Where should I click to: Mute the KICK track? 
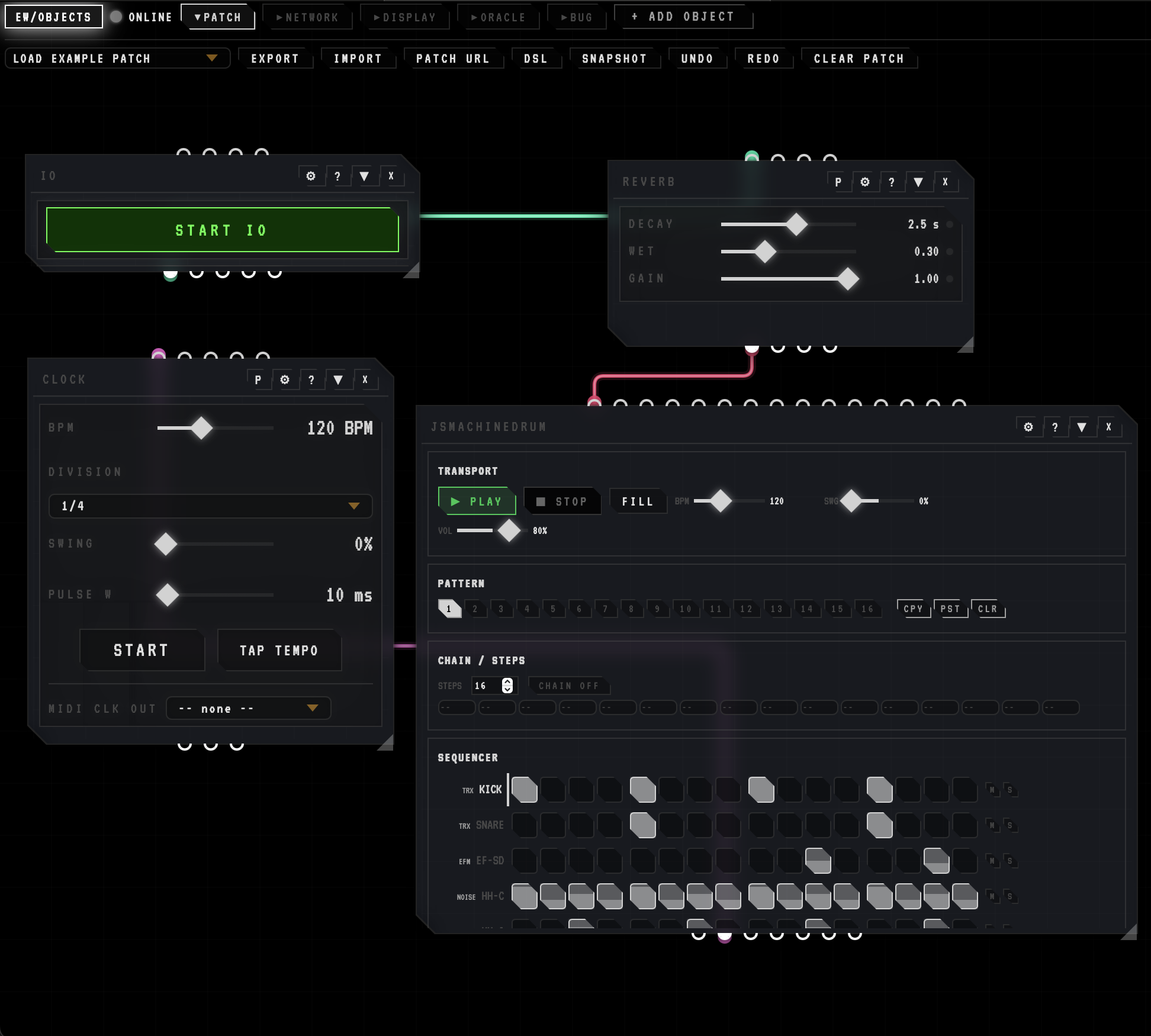click(992, 790)
